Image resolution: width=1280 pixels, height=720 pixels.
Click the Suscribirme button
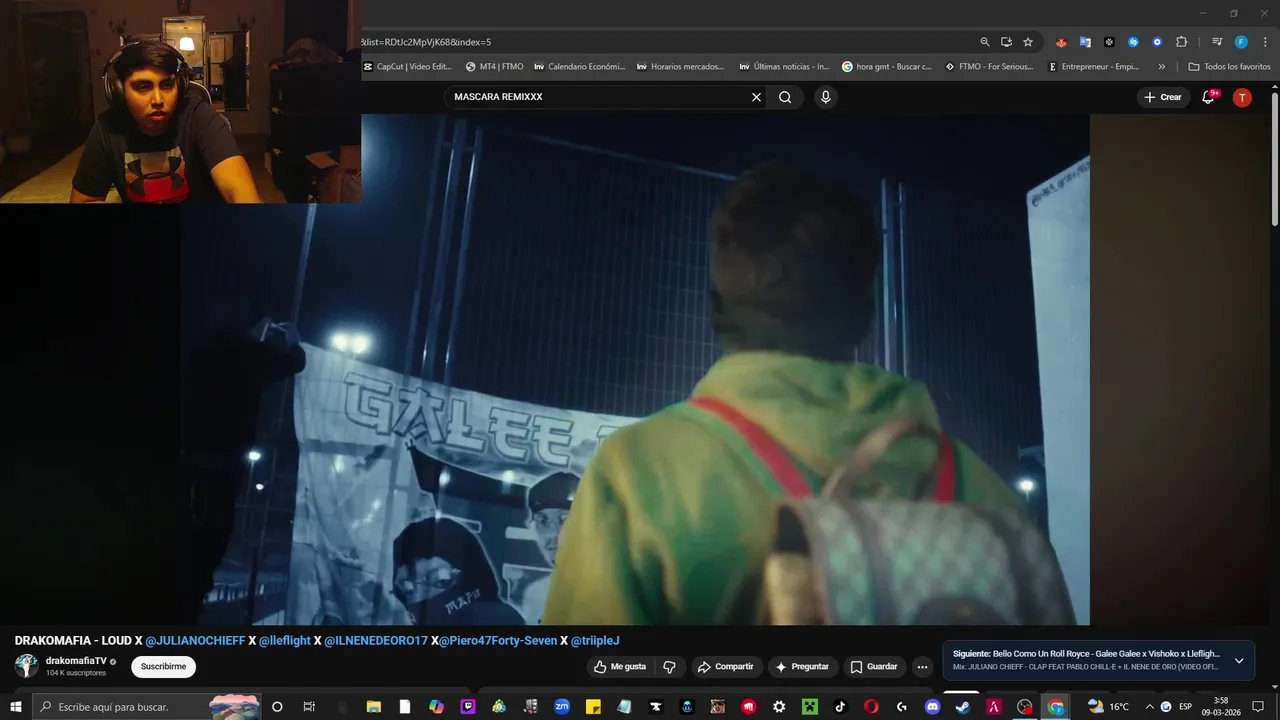163,667
